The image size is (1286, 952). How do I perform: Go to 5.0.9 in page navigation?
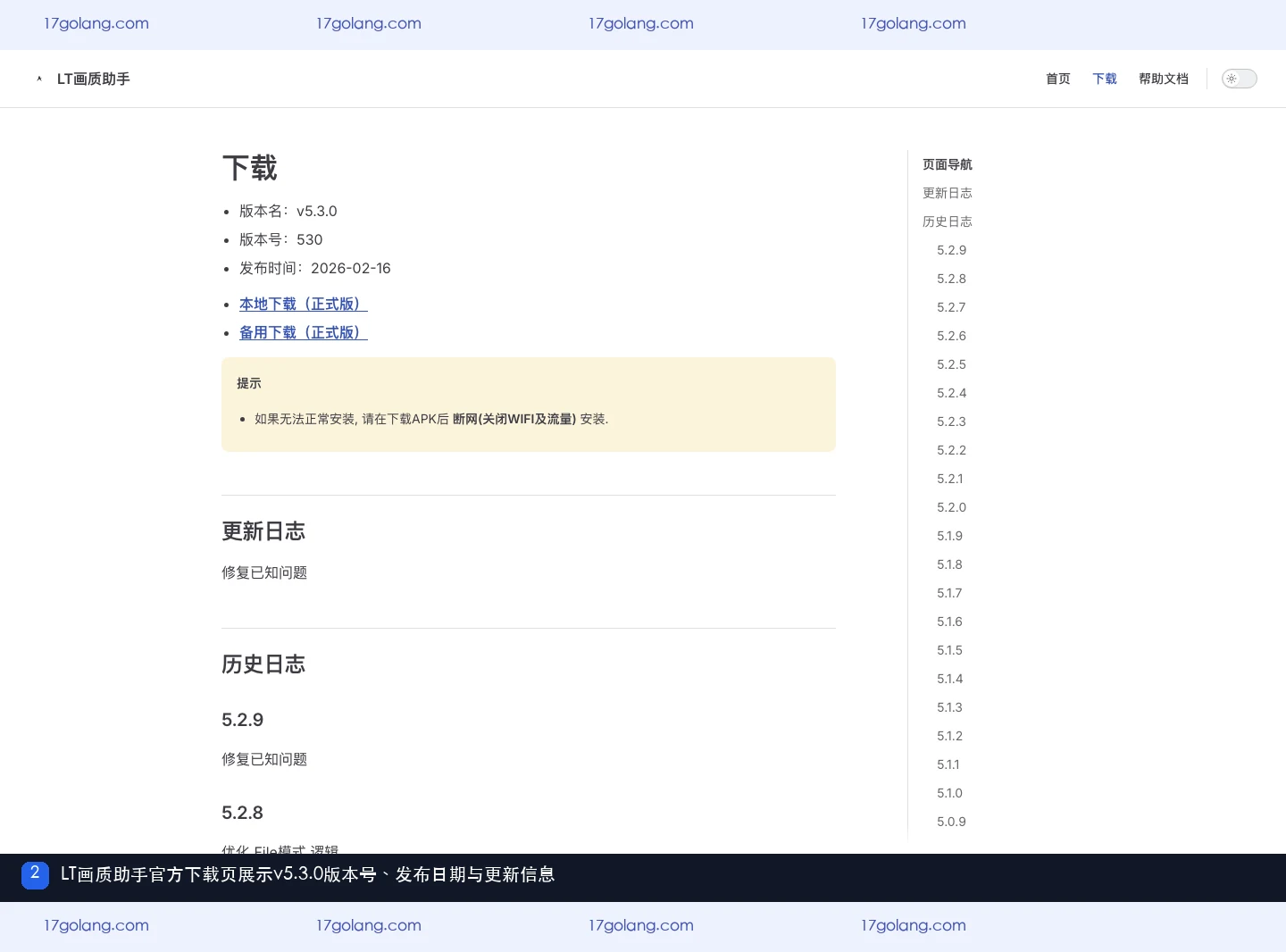951,822
